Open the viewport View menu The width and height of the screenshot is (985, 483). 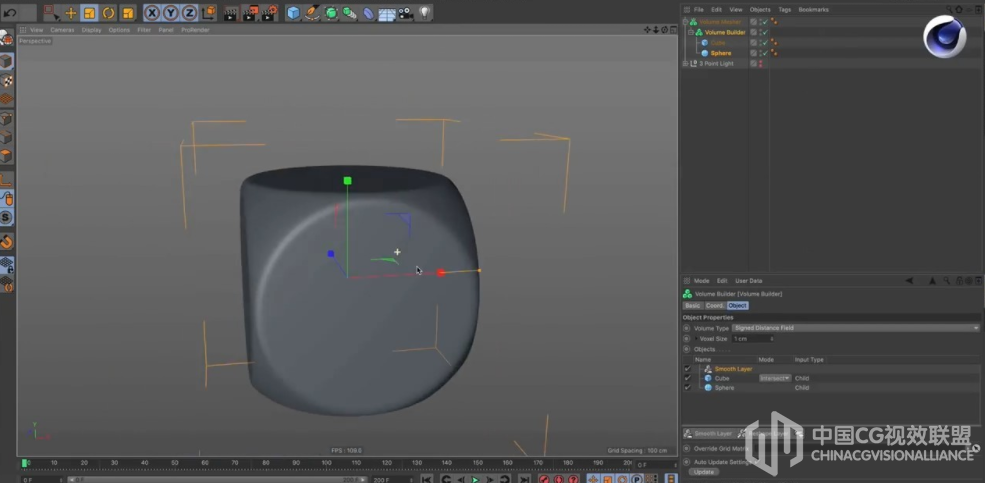coord(37,30)
